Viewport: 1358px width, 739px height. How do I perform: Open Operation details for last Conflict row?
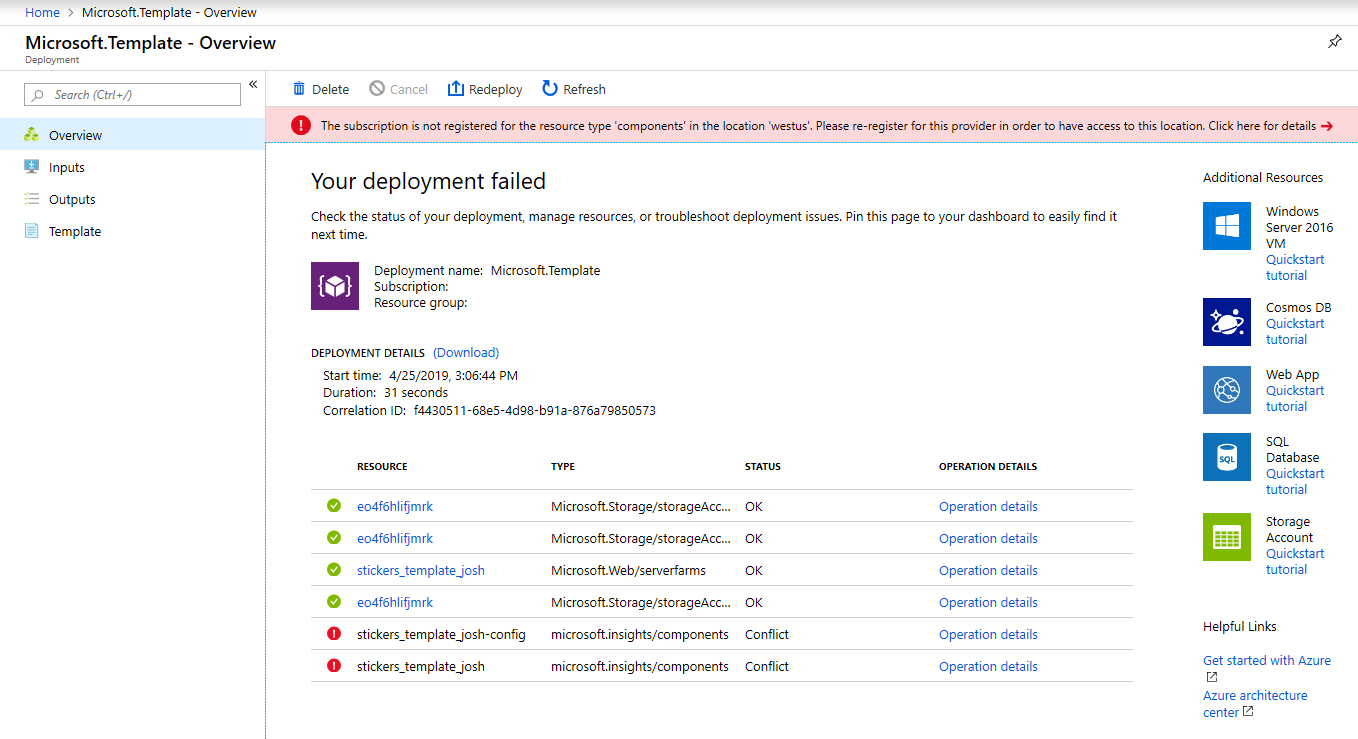[988, 666]
